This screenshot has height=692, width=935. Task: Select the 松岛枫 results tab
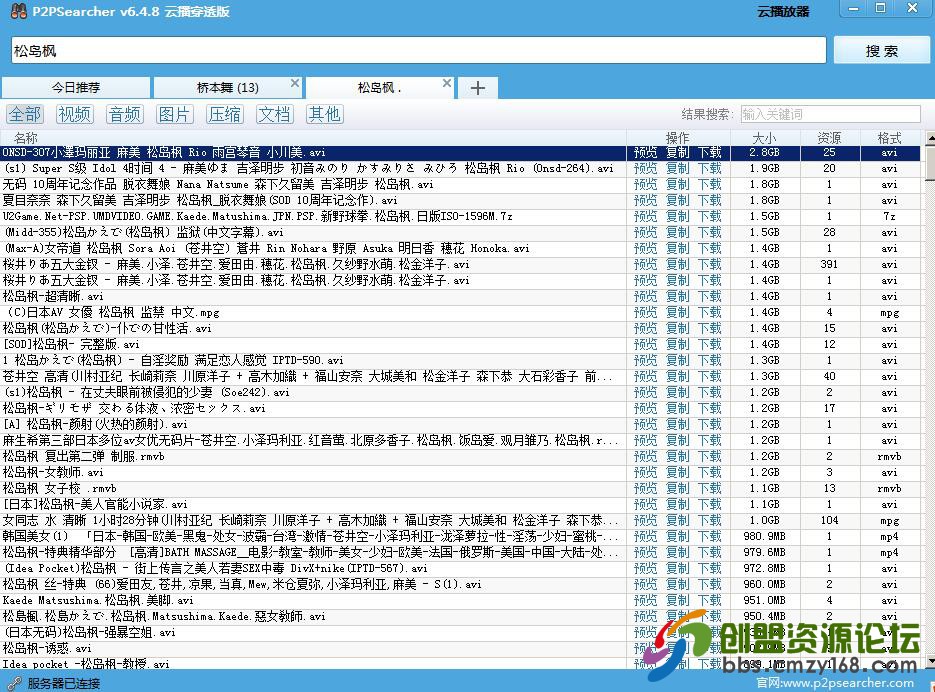click(379, 88)
